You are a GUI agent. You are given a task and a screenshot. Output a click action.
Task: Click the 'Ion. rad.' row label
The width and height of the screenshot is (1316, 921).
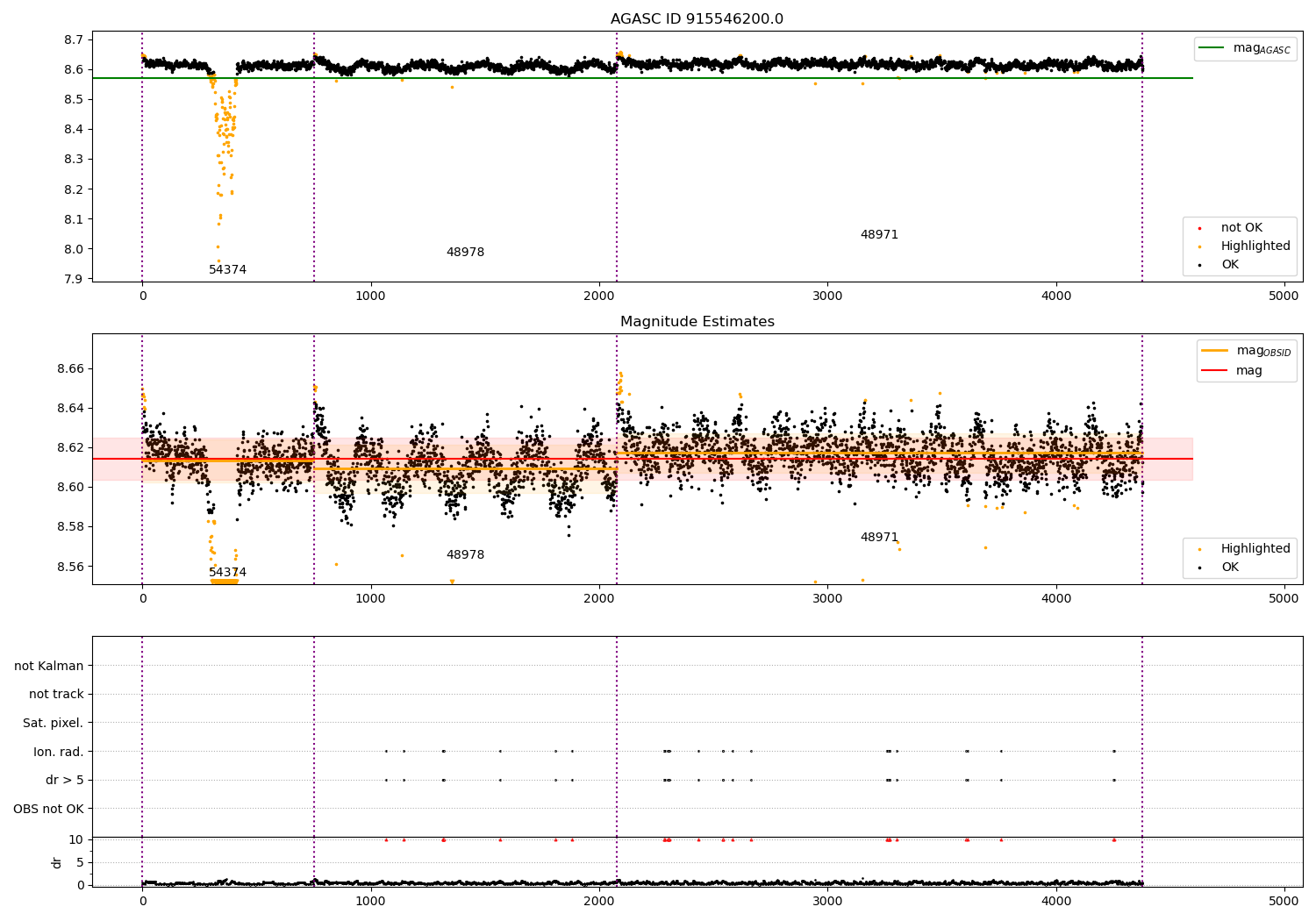click(59, 752)
